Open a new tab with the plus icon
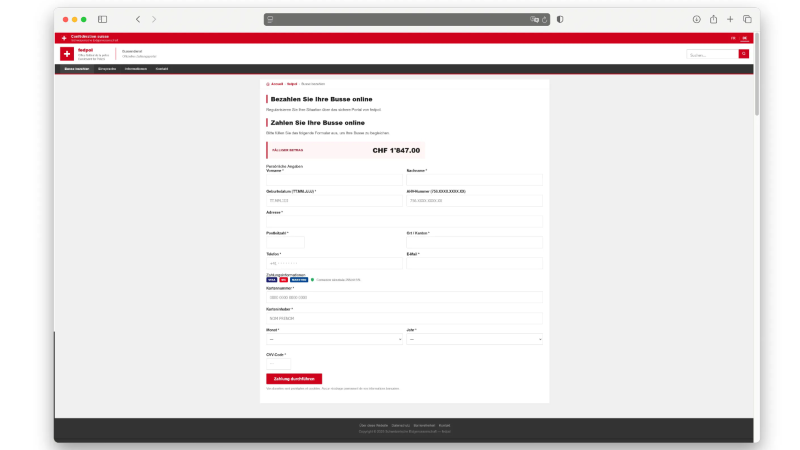The image size is (800, 450). [730, 19]
